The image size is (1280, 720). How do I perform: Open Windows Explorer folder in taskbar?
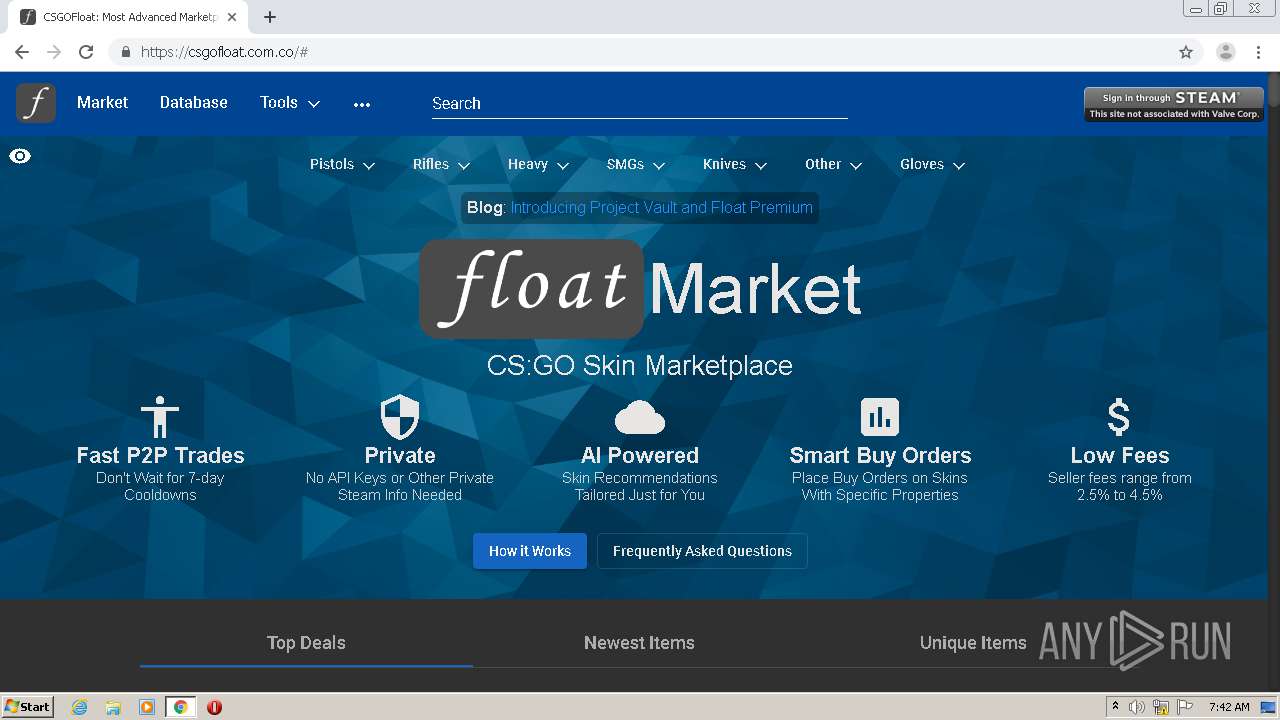click(113, 707)
